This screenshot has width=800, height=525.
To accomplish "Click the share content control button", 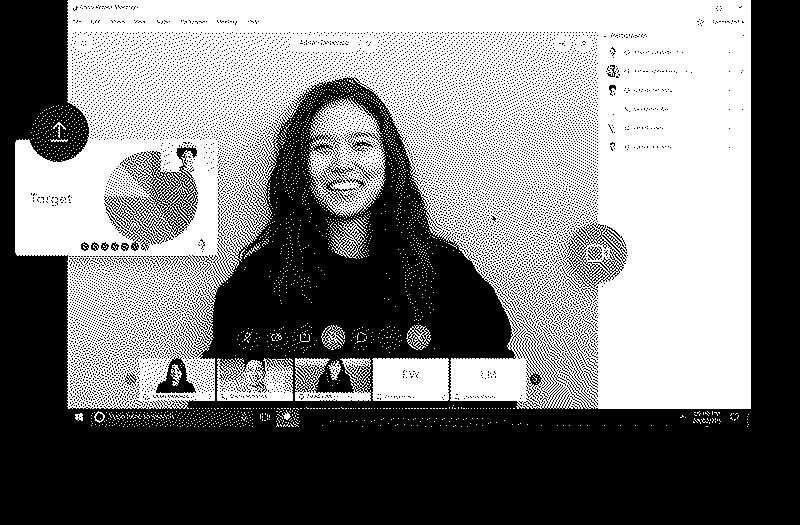I will 305,338.
